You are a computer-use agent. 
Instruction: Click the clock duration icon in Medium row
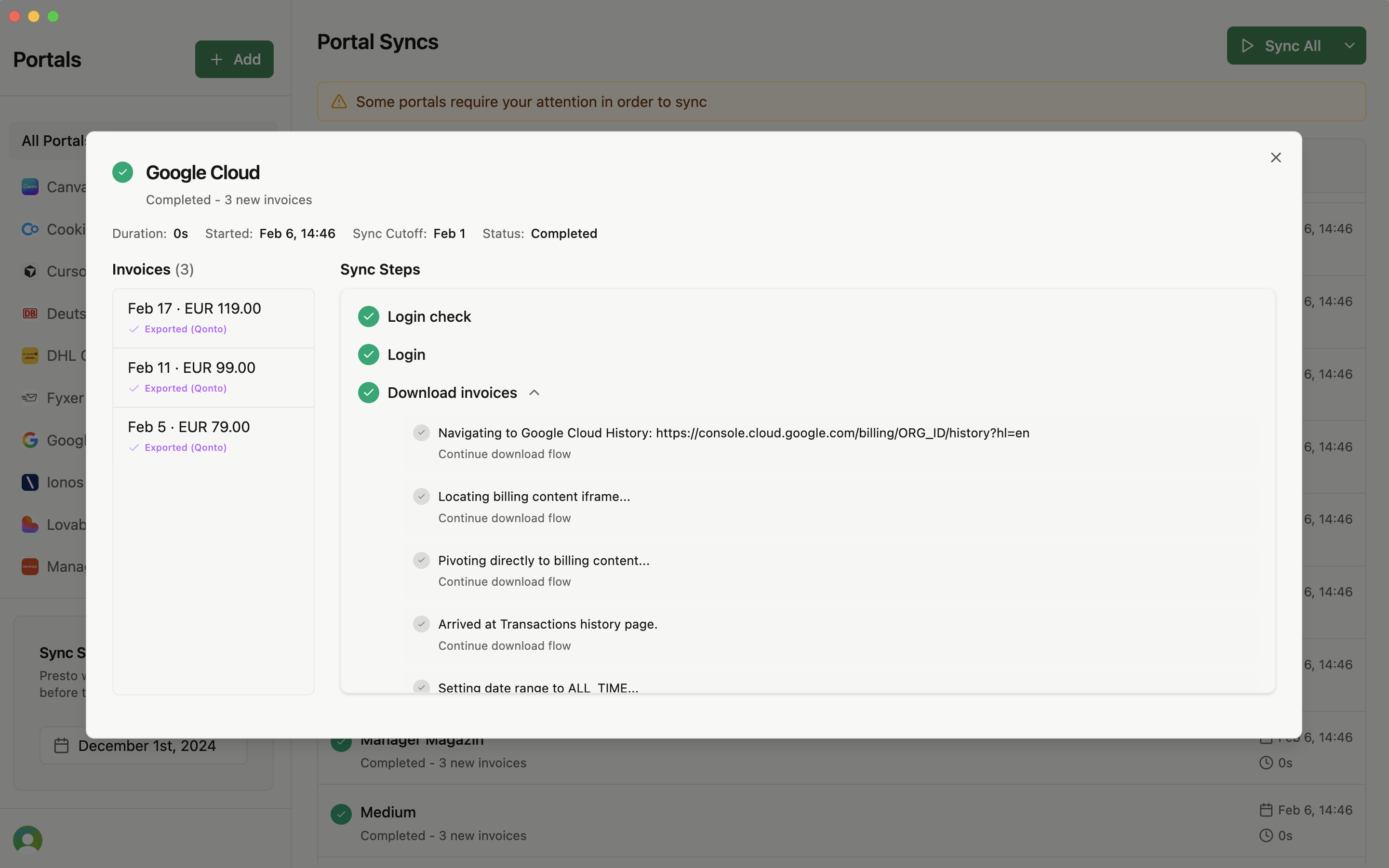1266,835
